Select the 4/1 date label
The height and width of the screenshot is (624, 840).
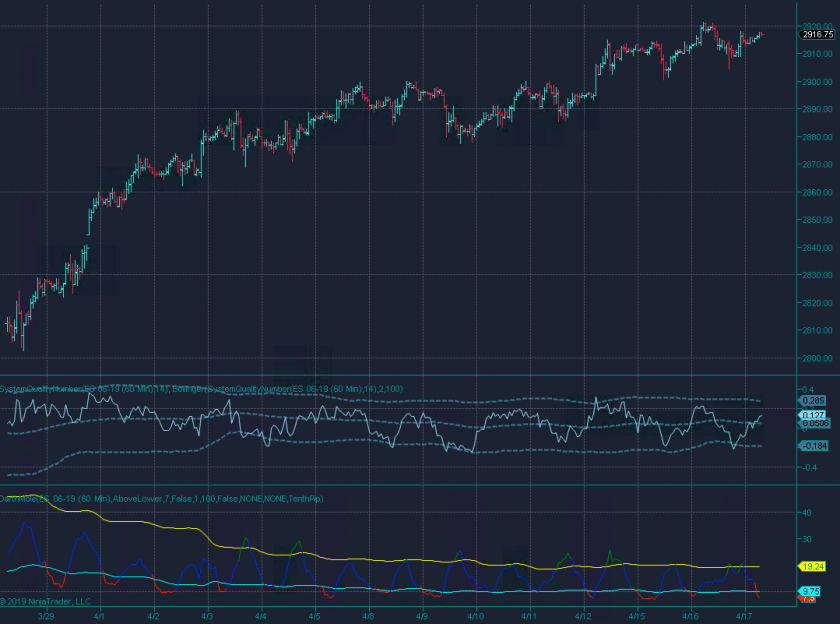(101, 617)
